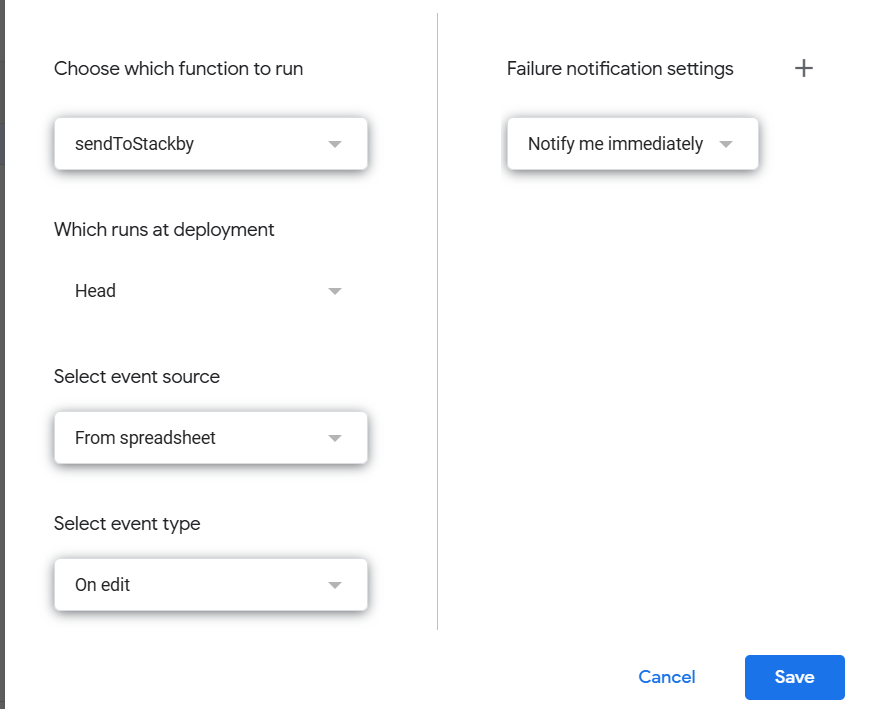Click the On edit text in event type
Screen dimensions: 869x709
tap(103, 584)
